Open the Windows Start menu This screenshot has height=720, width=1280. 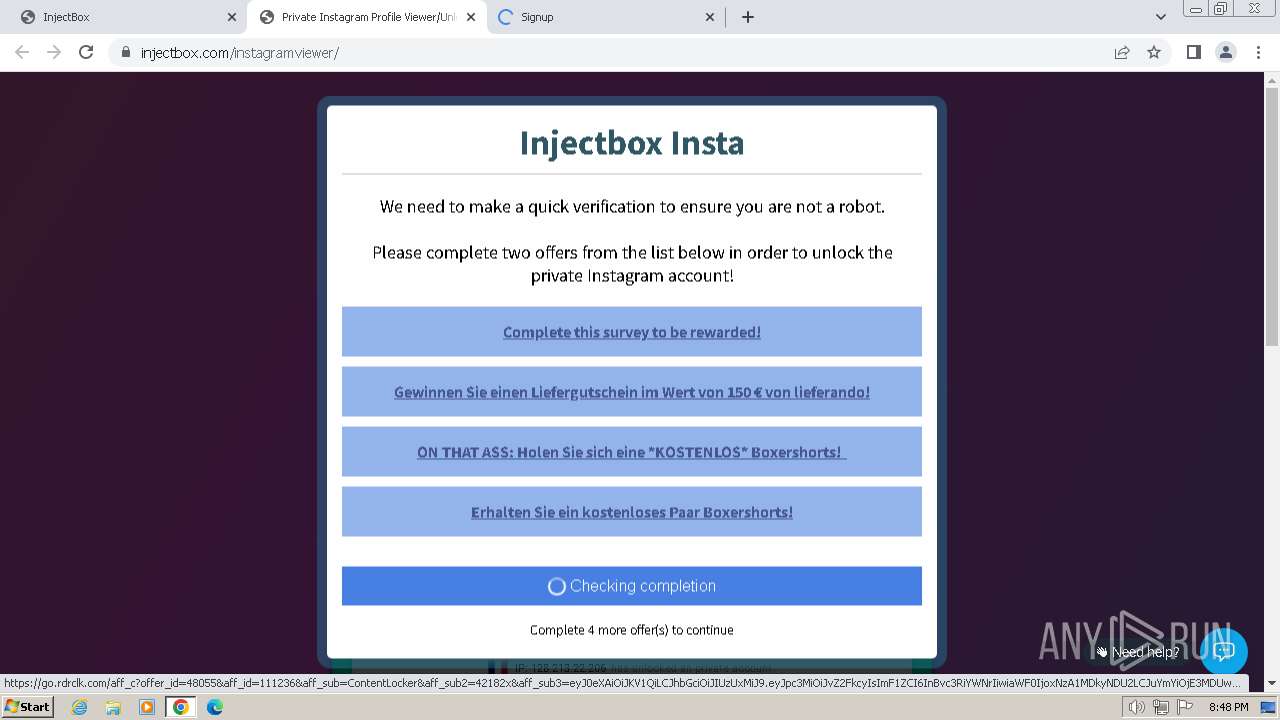[x=28, y=707]
